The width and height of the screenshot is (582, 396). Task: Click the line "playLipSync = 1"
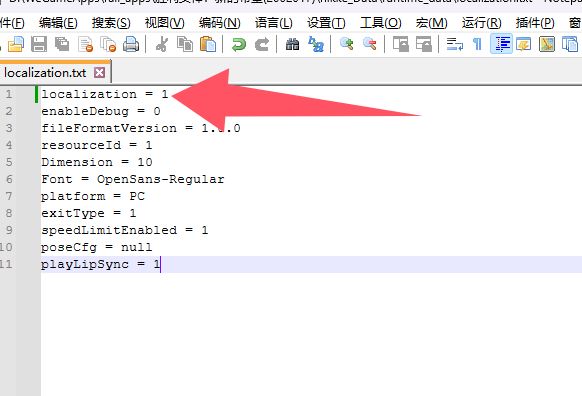click(101, 264)
